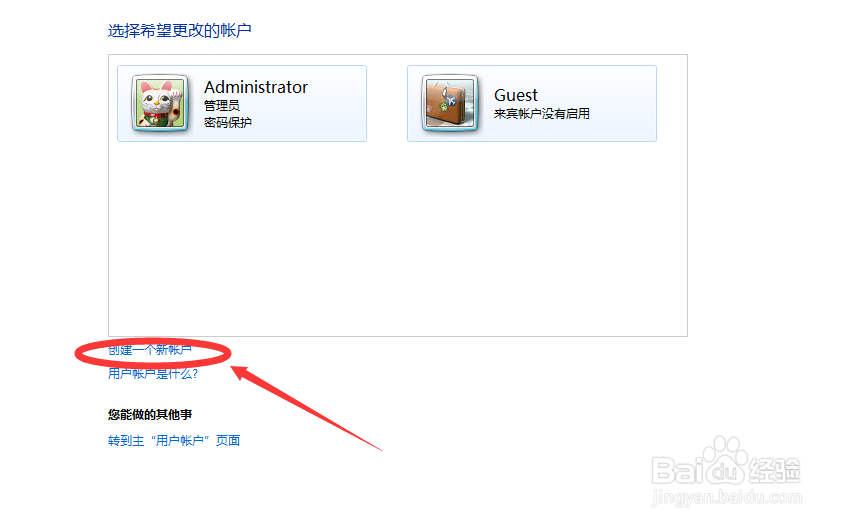
Task: Go to 转到主"用户帐户"页面 link
Action: click(x=174, y=441)
